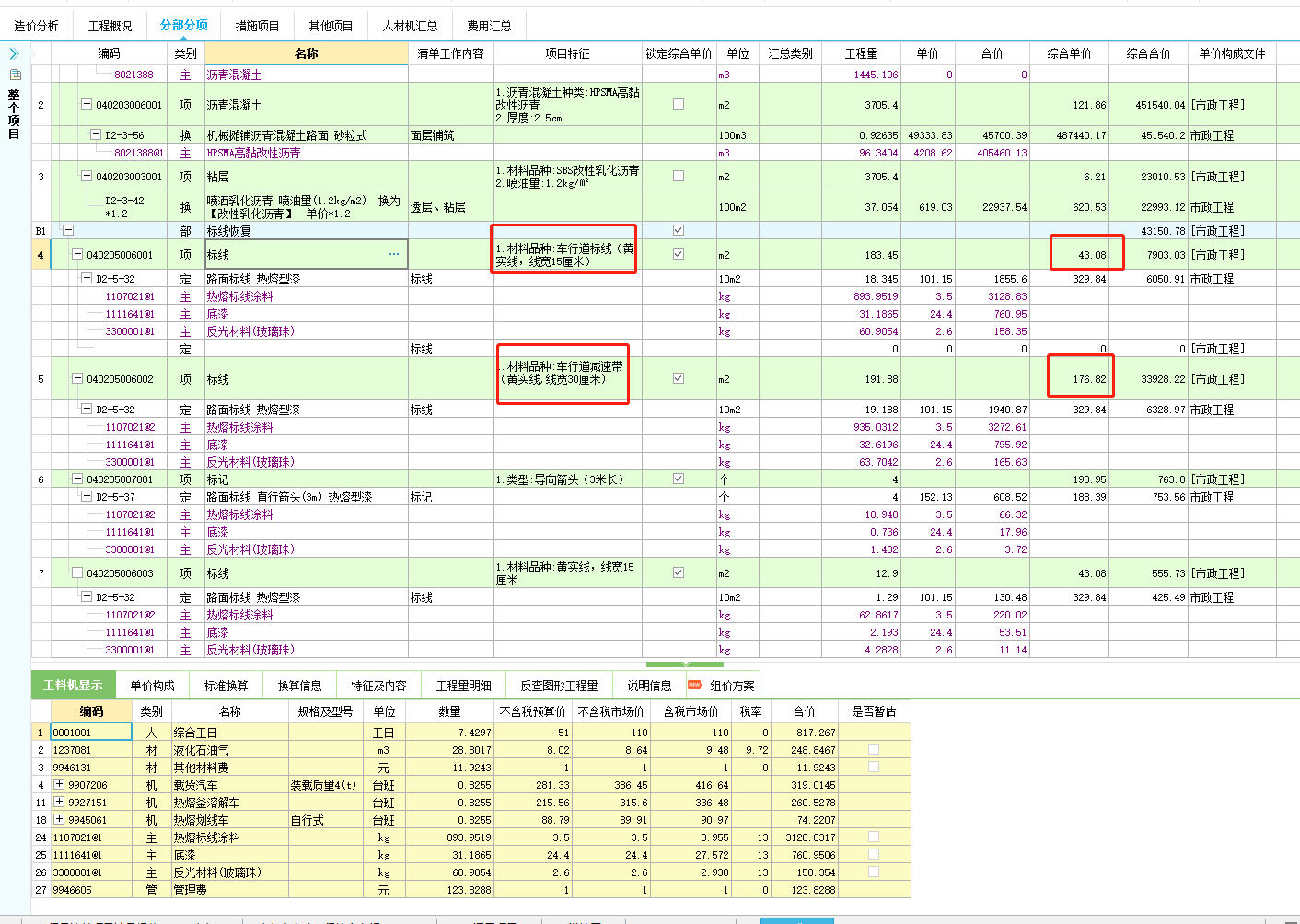This screenshot has width=1300, height=924.
Task: Click quantity cell 3705.4 of 粘层 row
Action: [862, 177]
